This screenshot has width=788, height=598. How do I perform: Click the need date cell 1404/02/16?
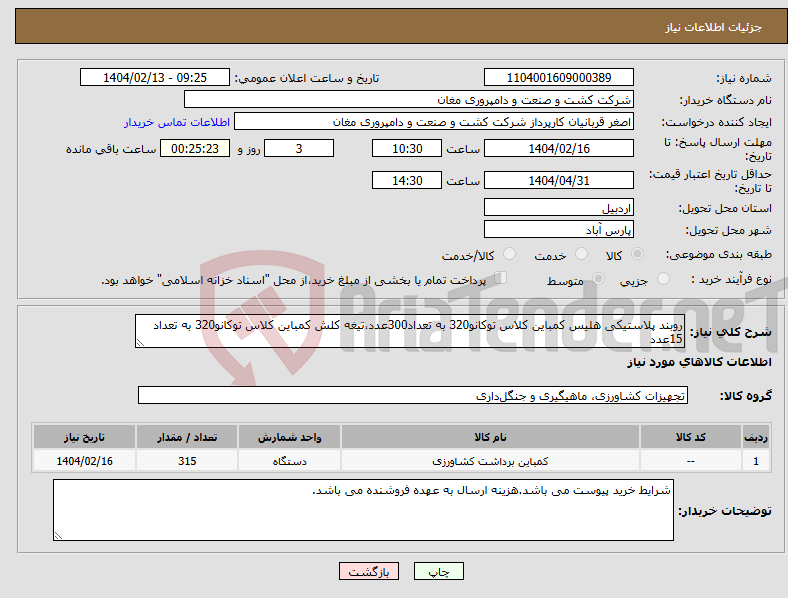(x=84, y=461)
